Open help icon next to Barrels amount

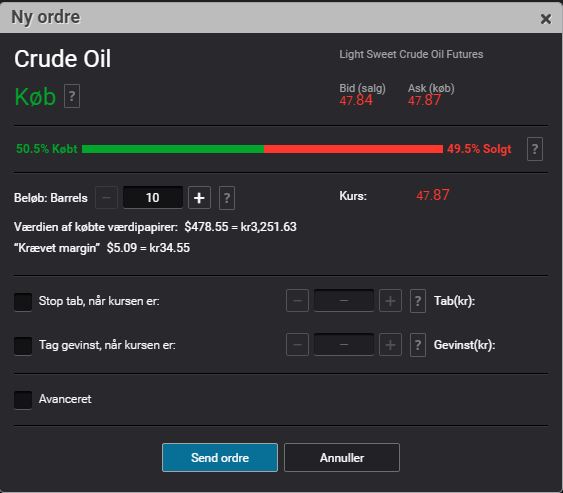[x=227, y=198]
